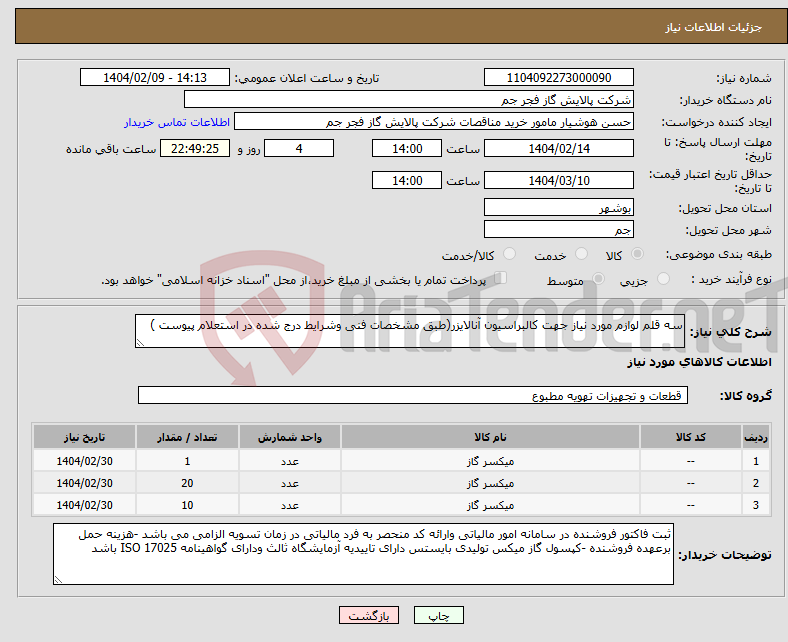Viewport: 788px width, 642px height.
Task: Click the unit عدد in row 3
Action: click(x=290, y=506)
